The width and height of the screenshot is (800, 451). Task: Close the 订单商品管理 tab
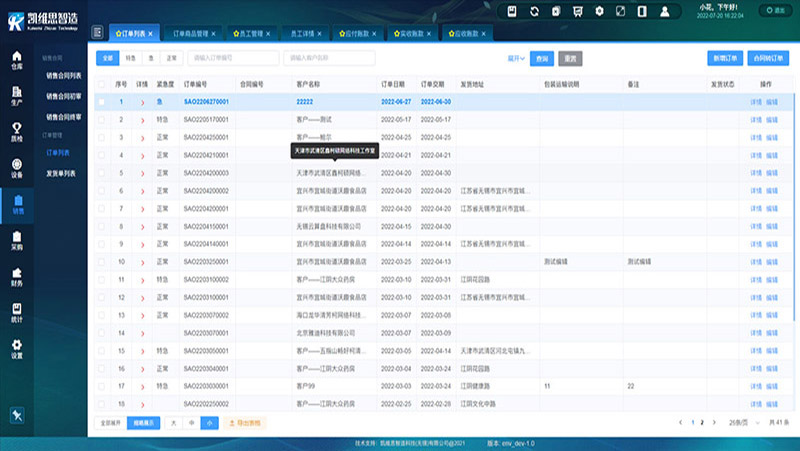click(213, 34)
